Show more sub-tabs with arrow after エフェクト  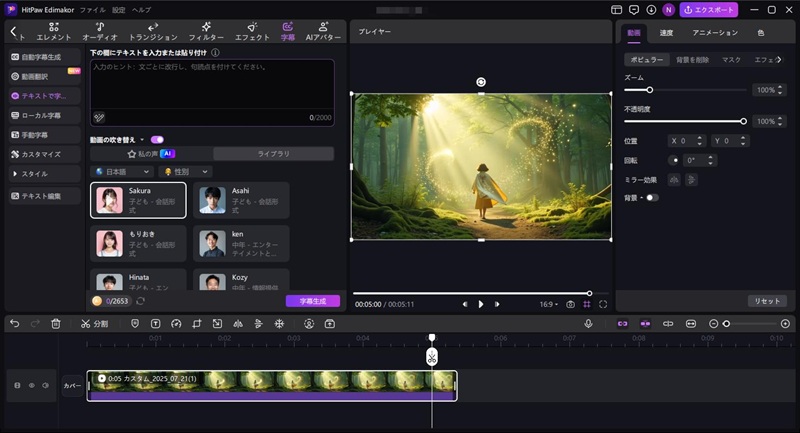tap(779, 60)
